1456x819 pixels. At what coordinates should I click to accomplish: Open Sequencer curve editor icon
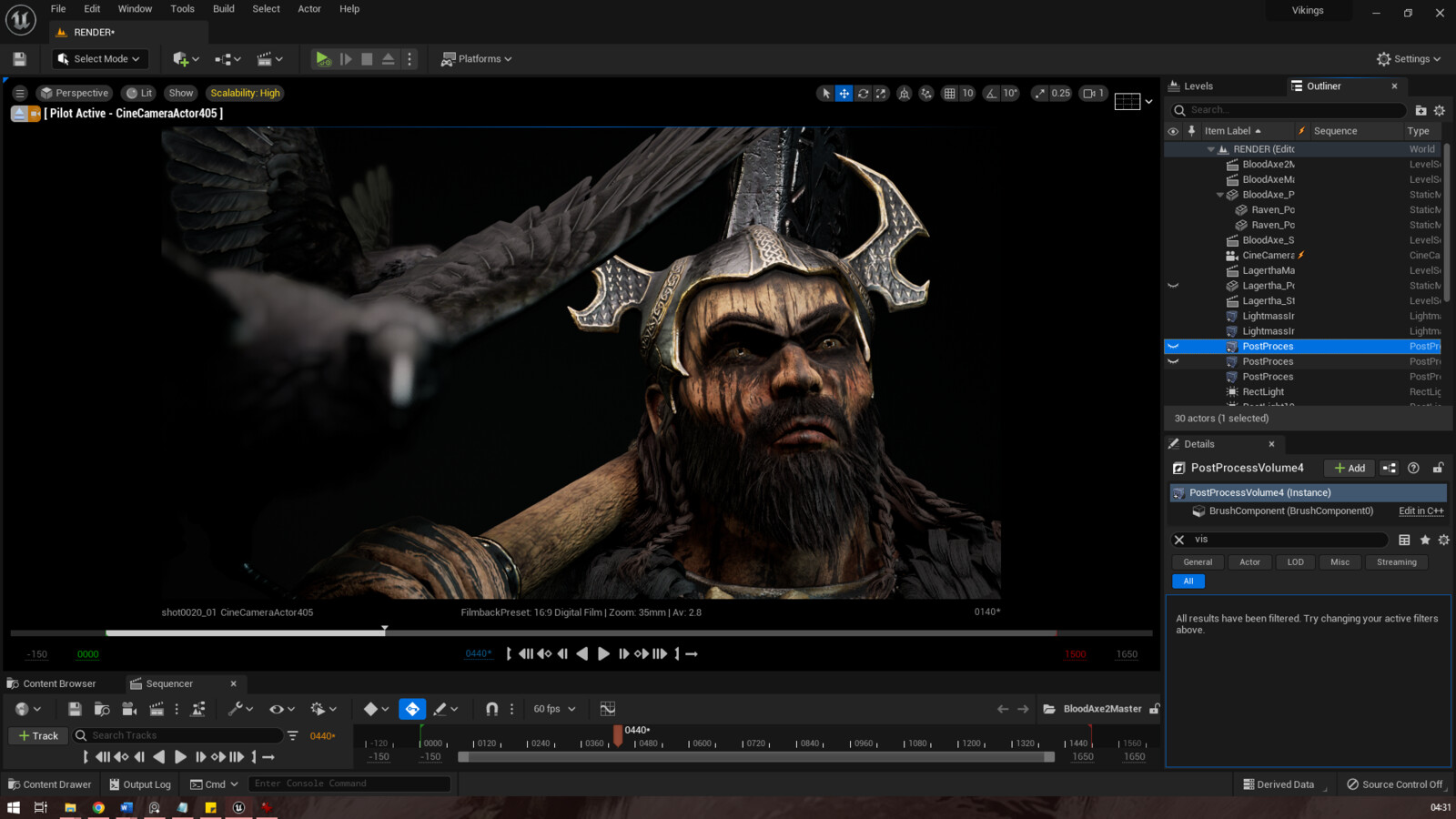[x=608, y=709]
